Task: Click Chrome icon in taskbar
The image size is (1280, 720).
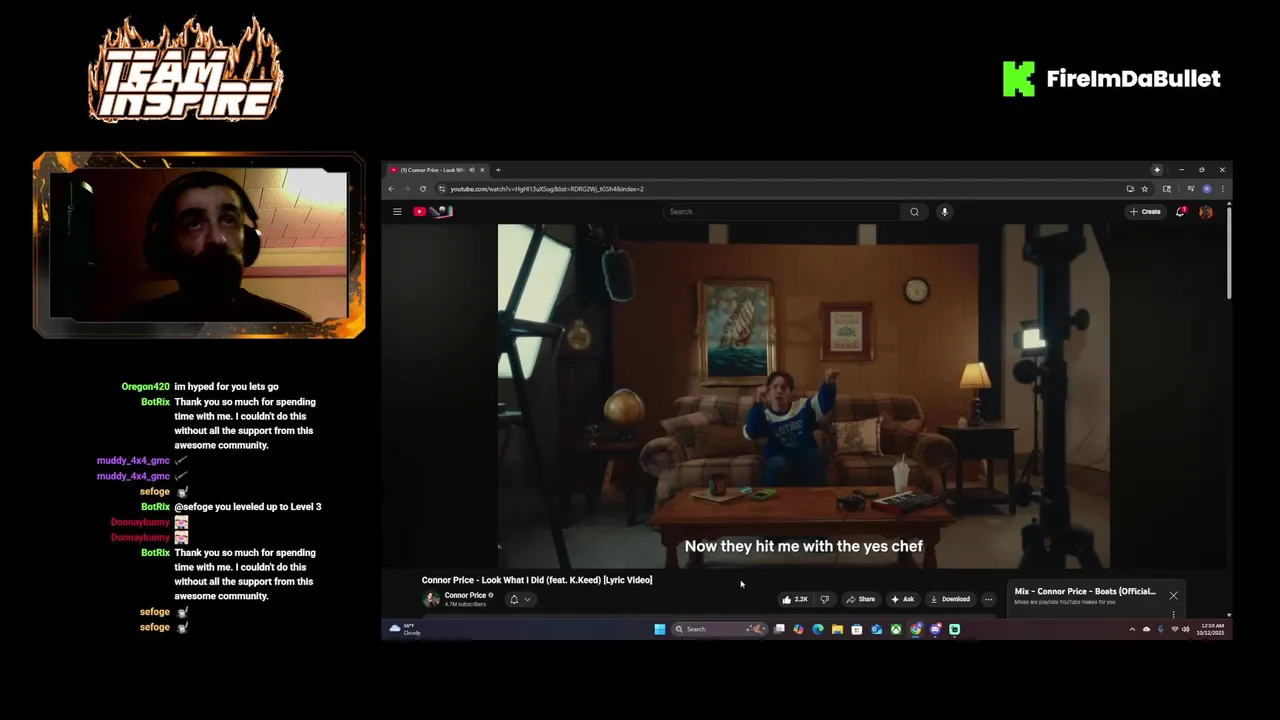Action: 916,629
